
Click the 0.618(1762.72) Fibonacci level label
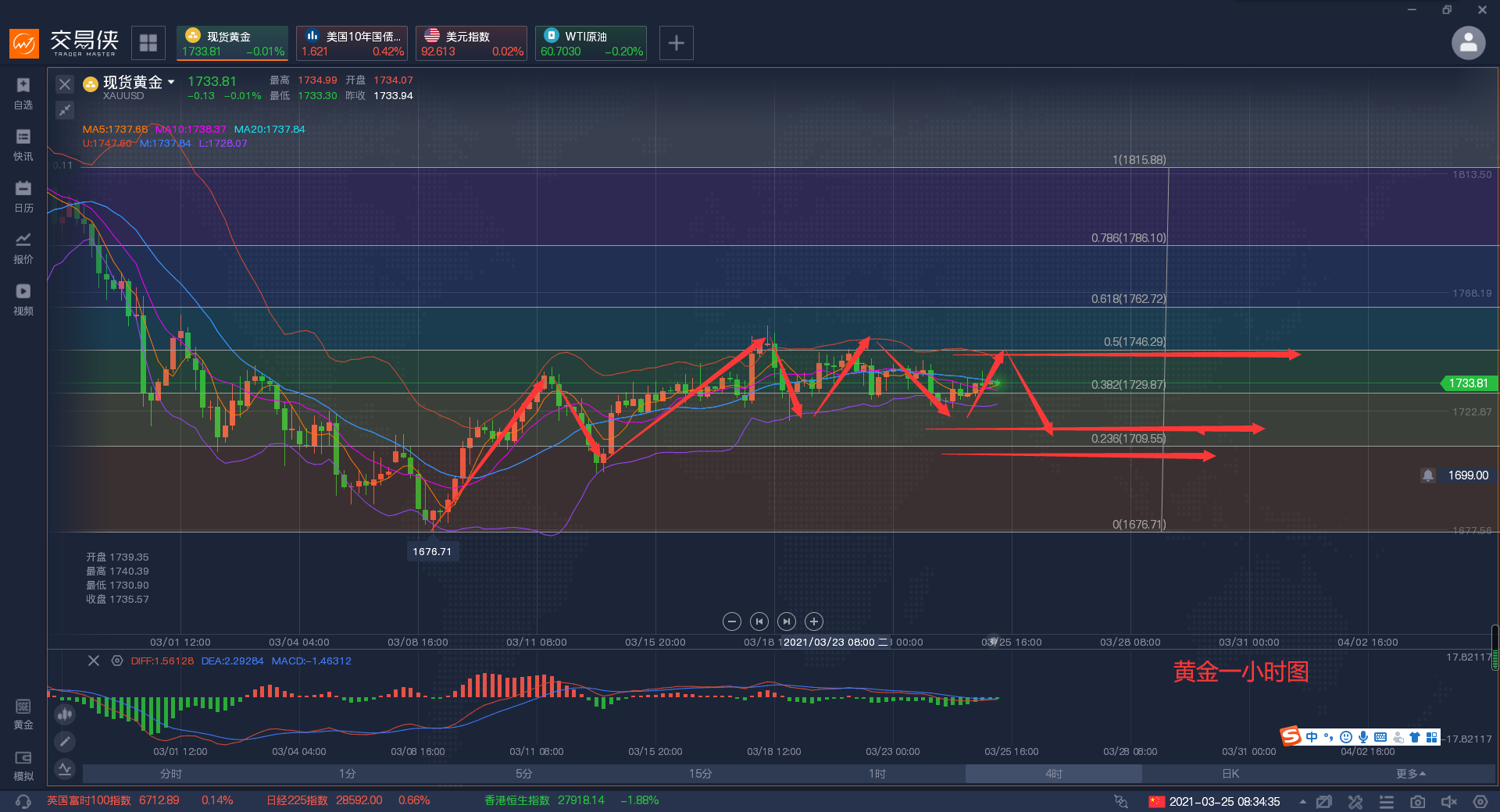pos(1128,299)
